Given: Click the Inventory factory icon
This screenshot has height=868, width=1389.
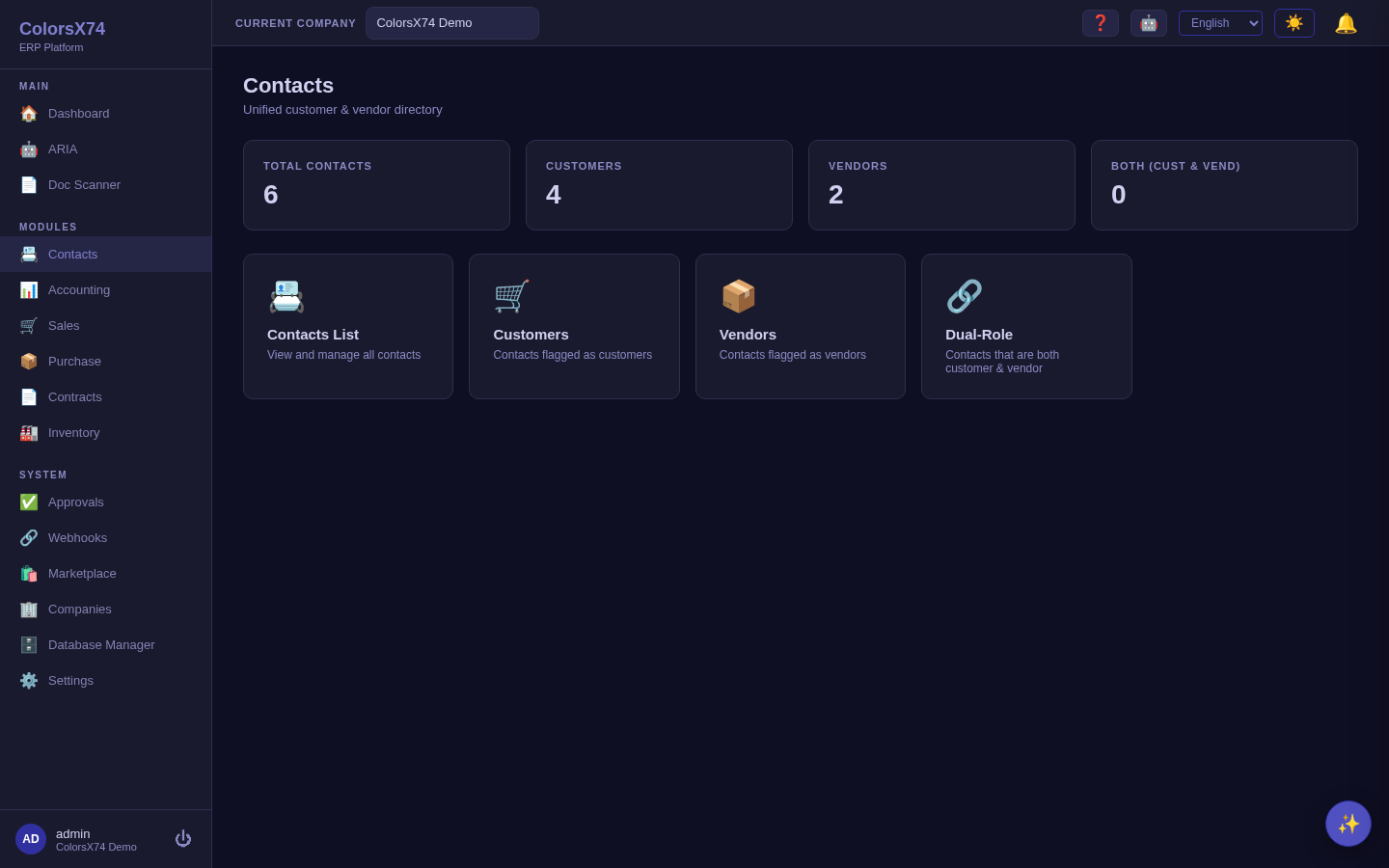Looking at the screenshot, I should tap(29, 433).
